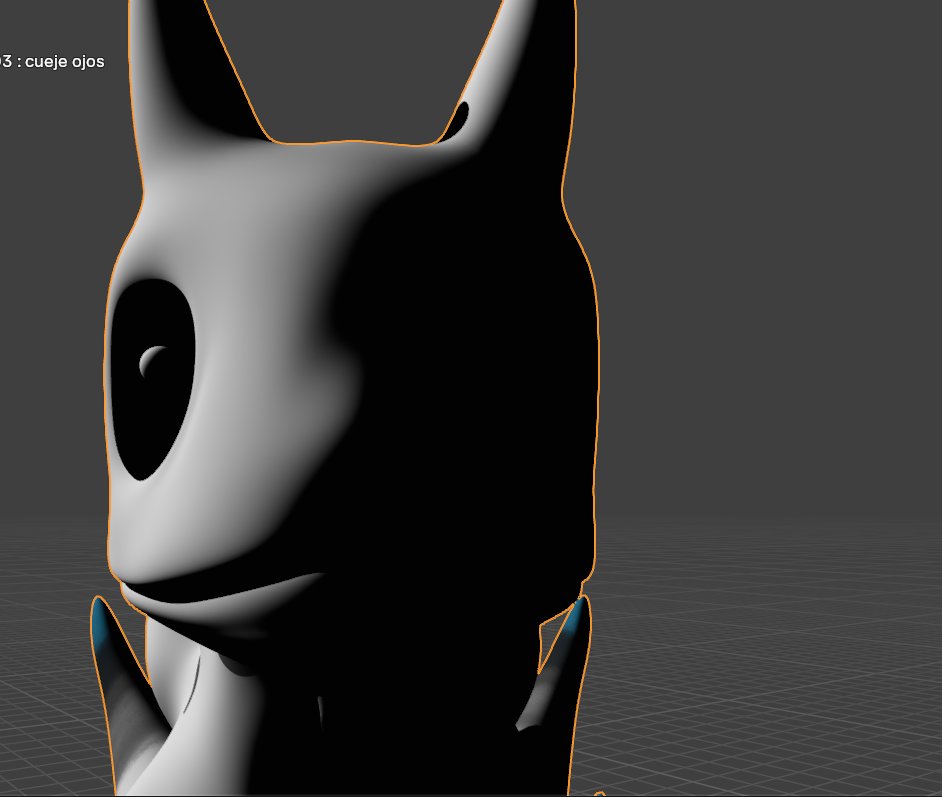Viewport: 942px width, 797px height.
Task: Click the empty viewport space between the ears
Action: point(354,66)
